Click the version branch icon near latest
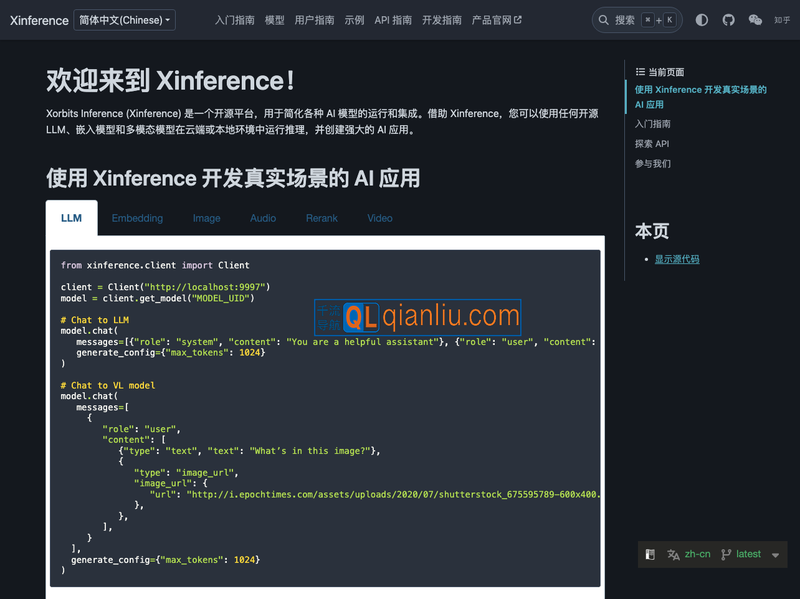The image size is (800, 599). 725,554
